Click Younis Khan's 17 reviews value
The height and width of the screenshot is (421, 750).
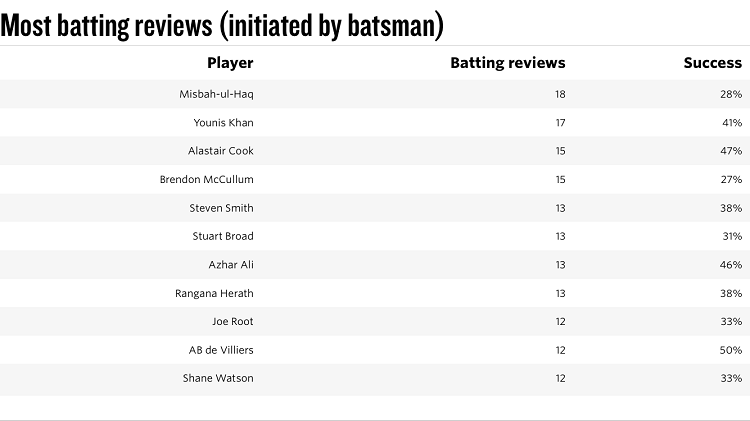coord(561,122)
